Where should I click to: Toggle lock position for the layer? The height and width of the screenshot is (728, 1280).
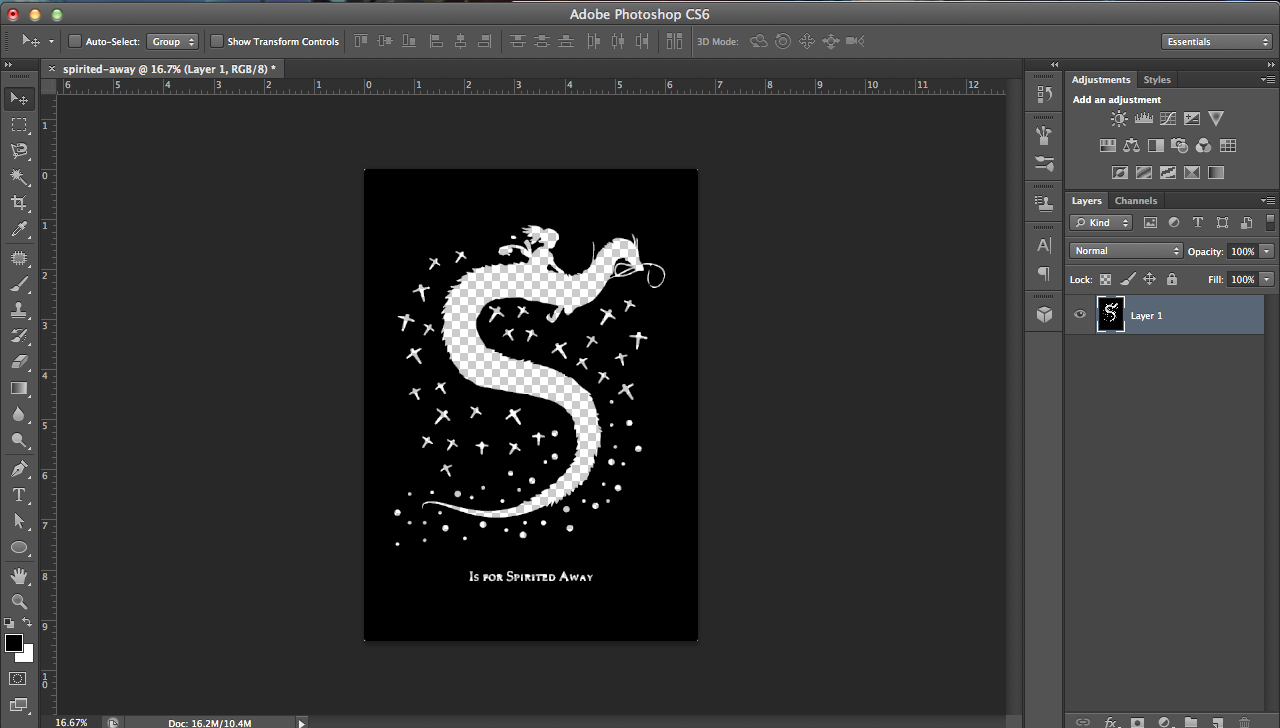1150,280
